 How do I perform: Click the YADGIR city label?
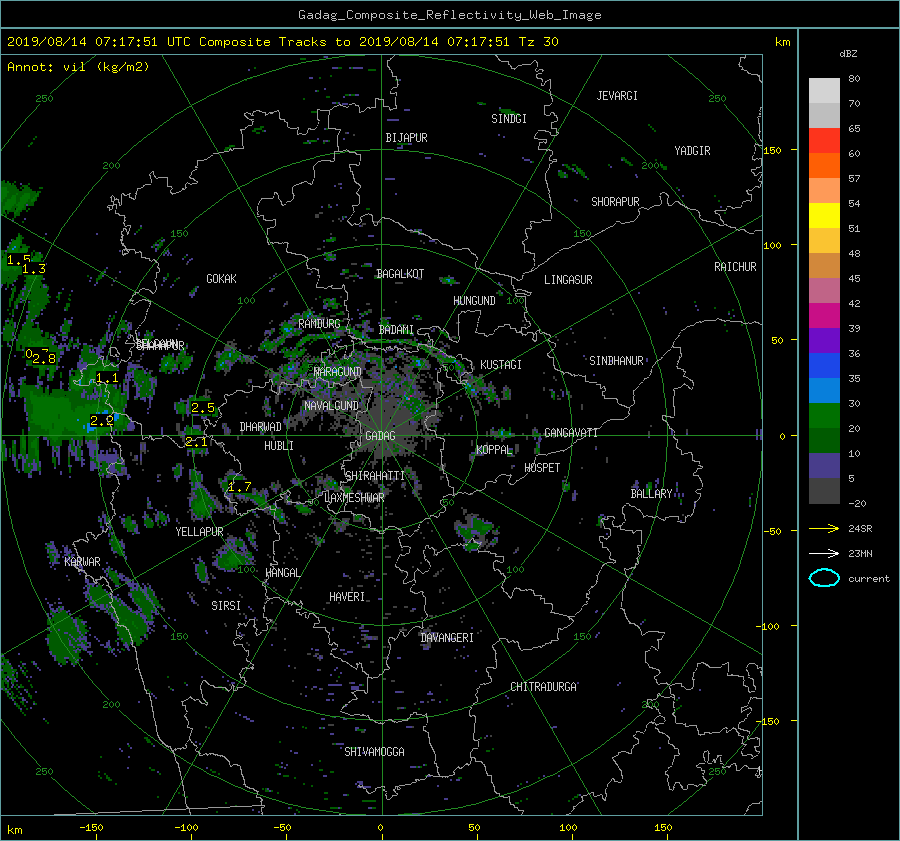[692, 151]
